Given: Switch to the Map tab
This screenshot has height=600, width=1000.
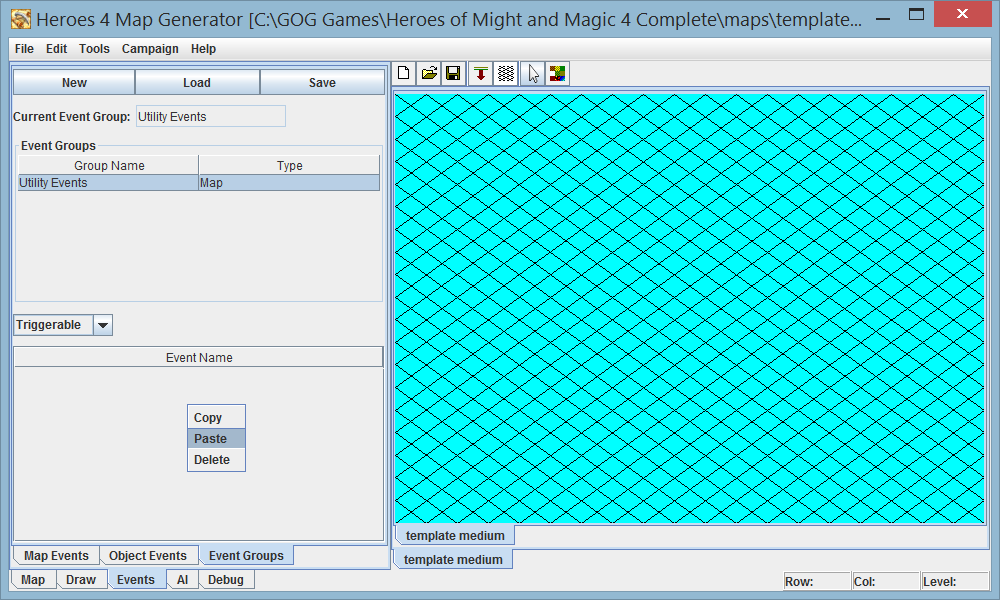Looking at the screenshot, I should 33,580.
